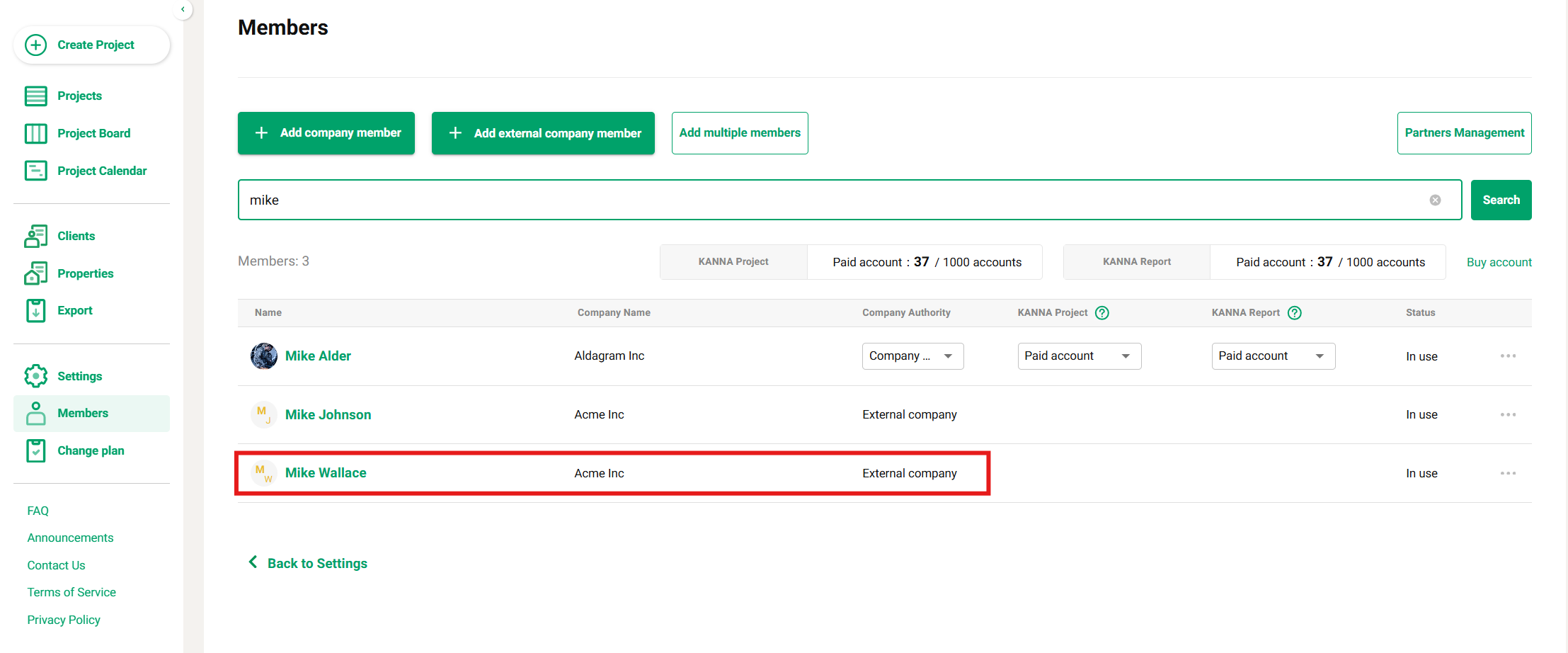This screenshot has width=1568, height=653.
Task: Open Mike Wallace's member profile
Action: (326, 473)
